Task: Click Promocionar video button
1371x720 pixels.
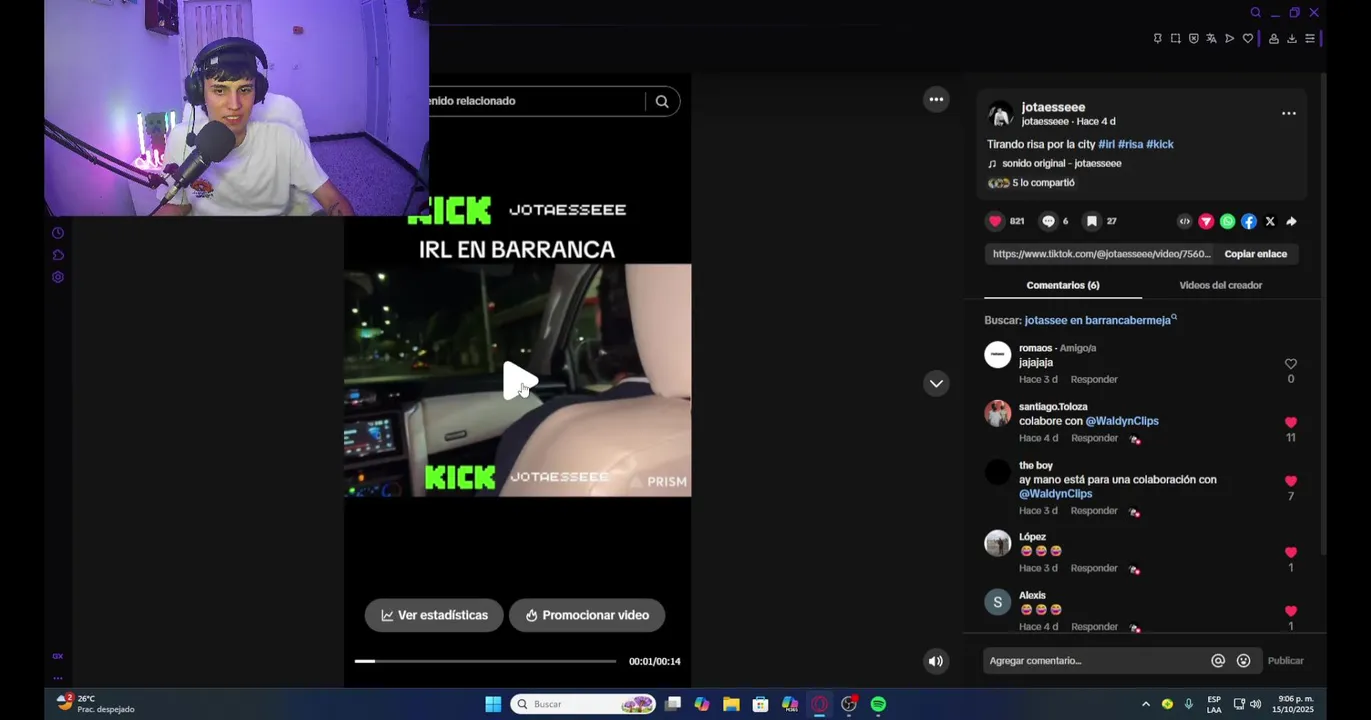Action: 587,615
